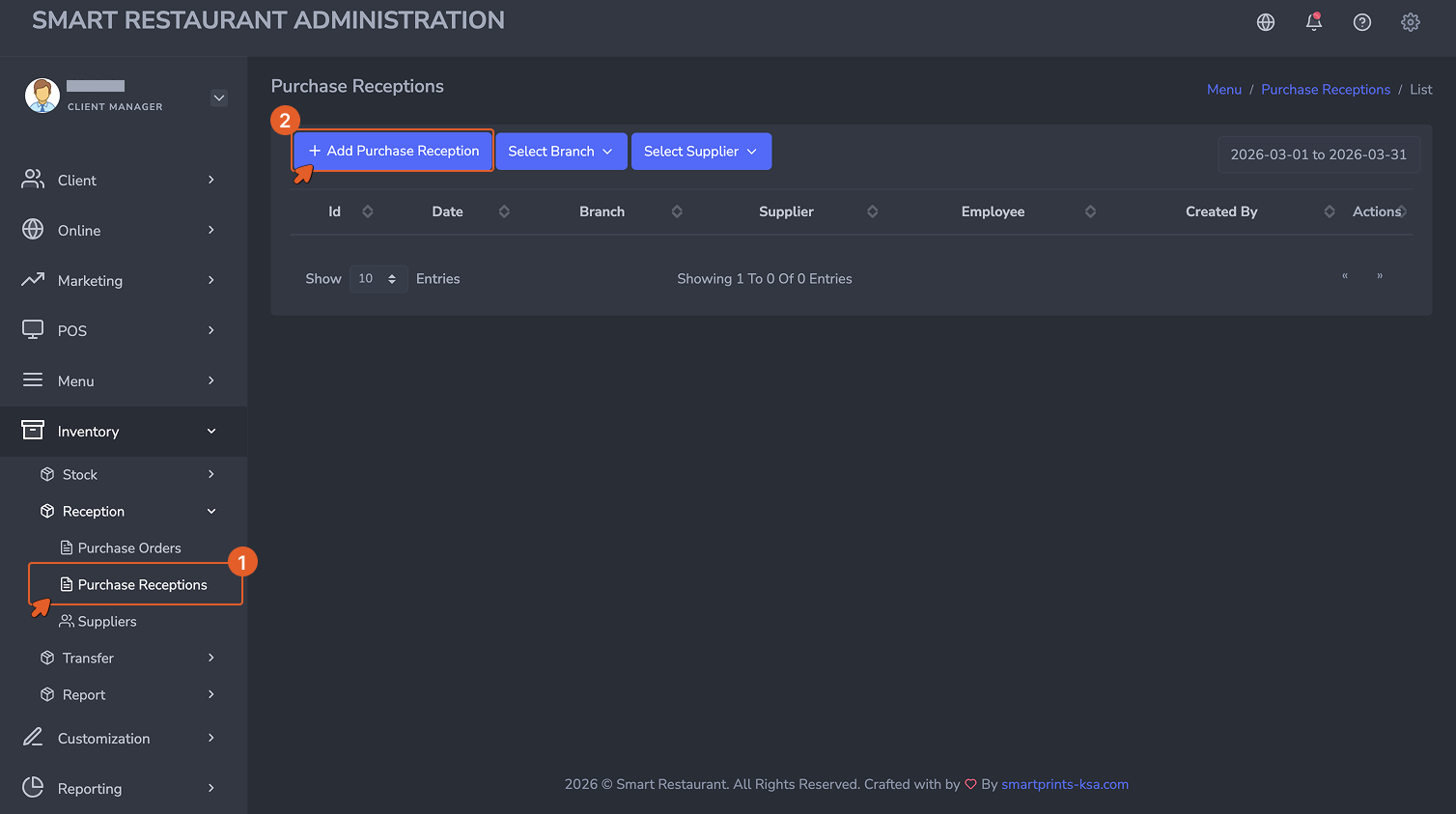Open the smartprints-ksa.com footer link
The width and height of the screenshot is (1456, 814).
pos(1065,784)
